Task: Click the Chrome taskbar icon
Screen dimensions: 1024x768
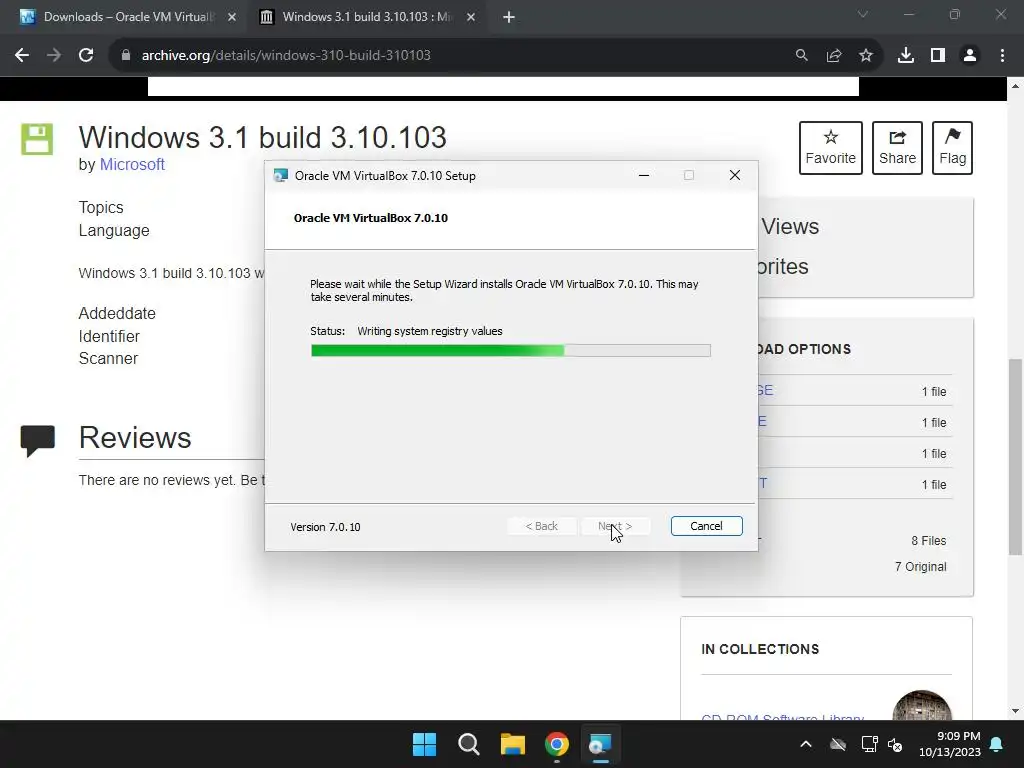Action: tap(557, 744)
